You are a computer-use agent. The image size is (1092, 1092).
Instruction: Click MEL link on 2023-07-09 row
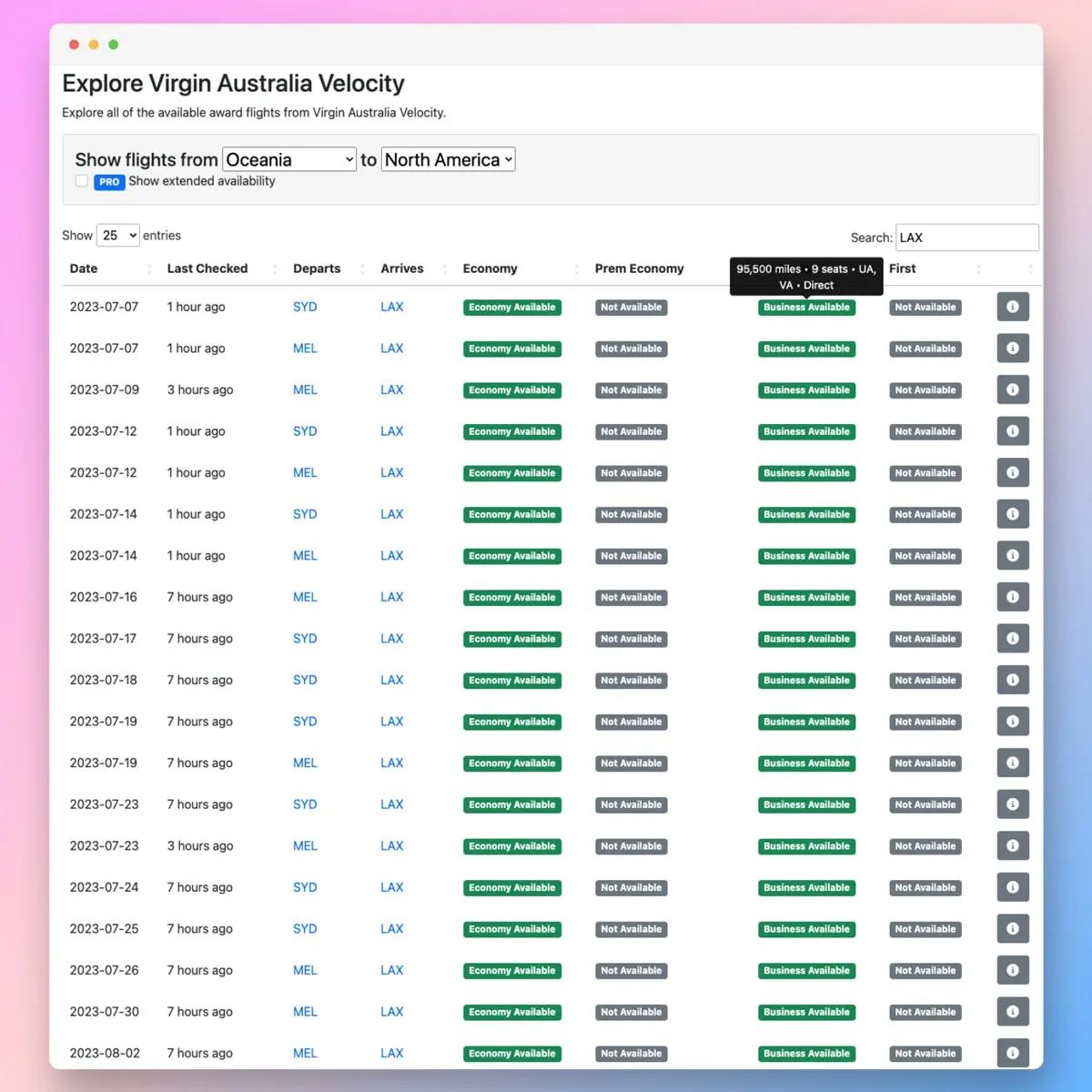point(305,389)
